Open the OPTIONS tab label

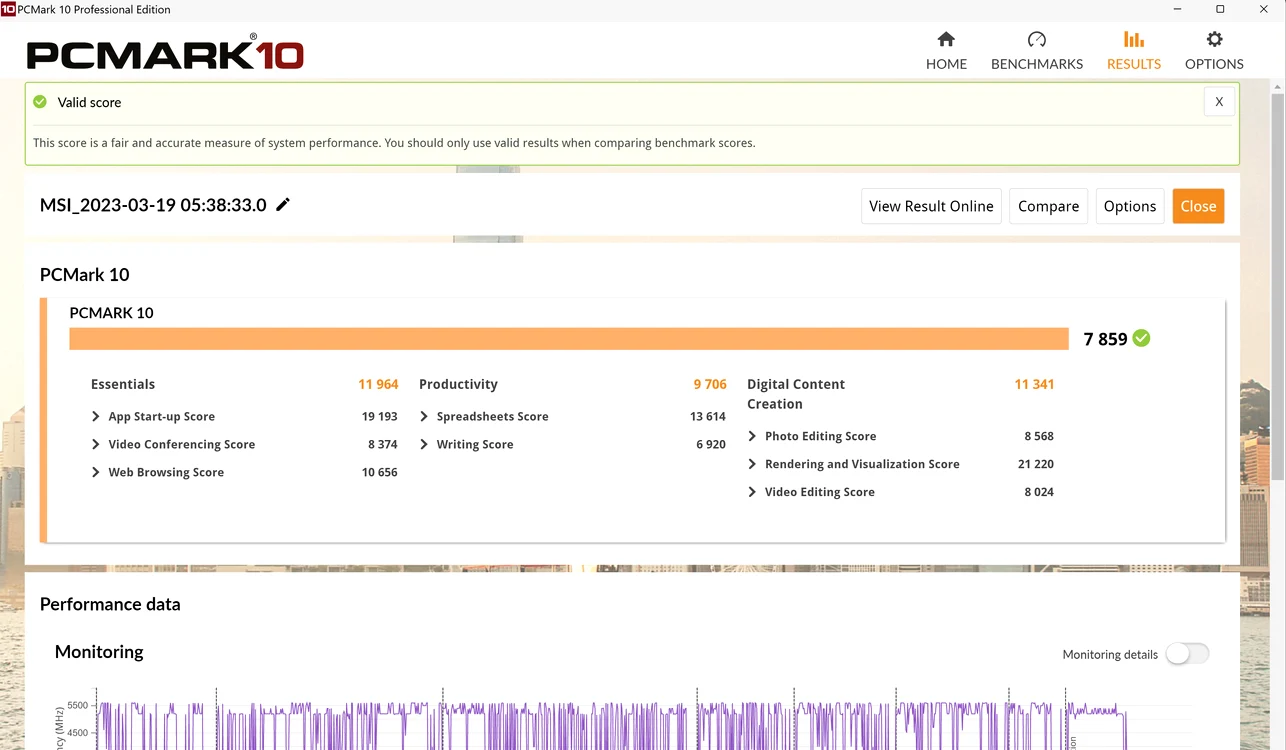pos(1214,64)
